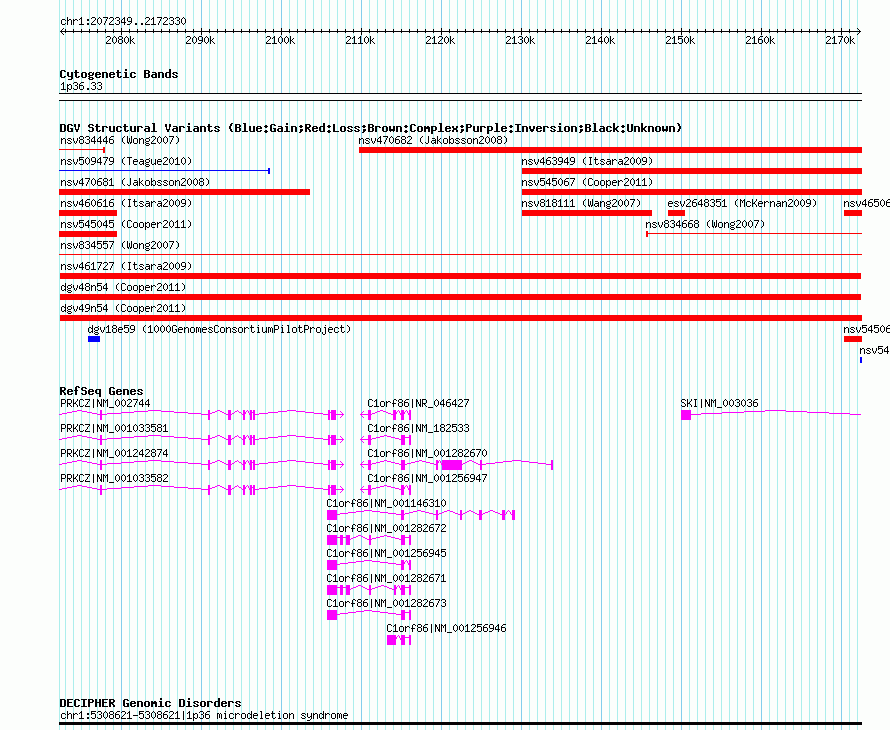The width and height of the screenshot is (890, 730).
Task: Select variant nsv463949 (Itsara2009) label
Action: click(x=587, y=161)
